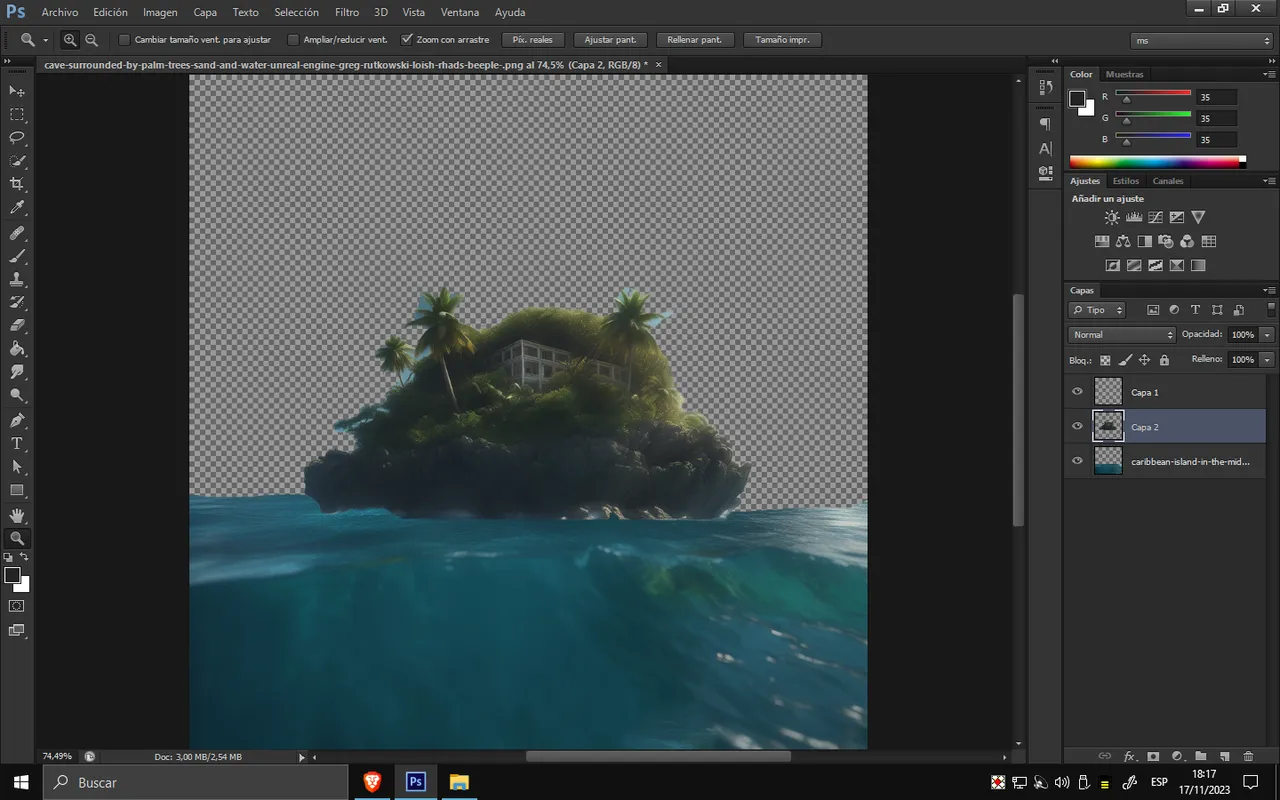Screen dimensions: 1280x800
Task: Open layer effects fx menu
Action: click(1130, 757)
